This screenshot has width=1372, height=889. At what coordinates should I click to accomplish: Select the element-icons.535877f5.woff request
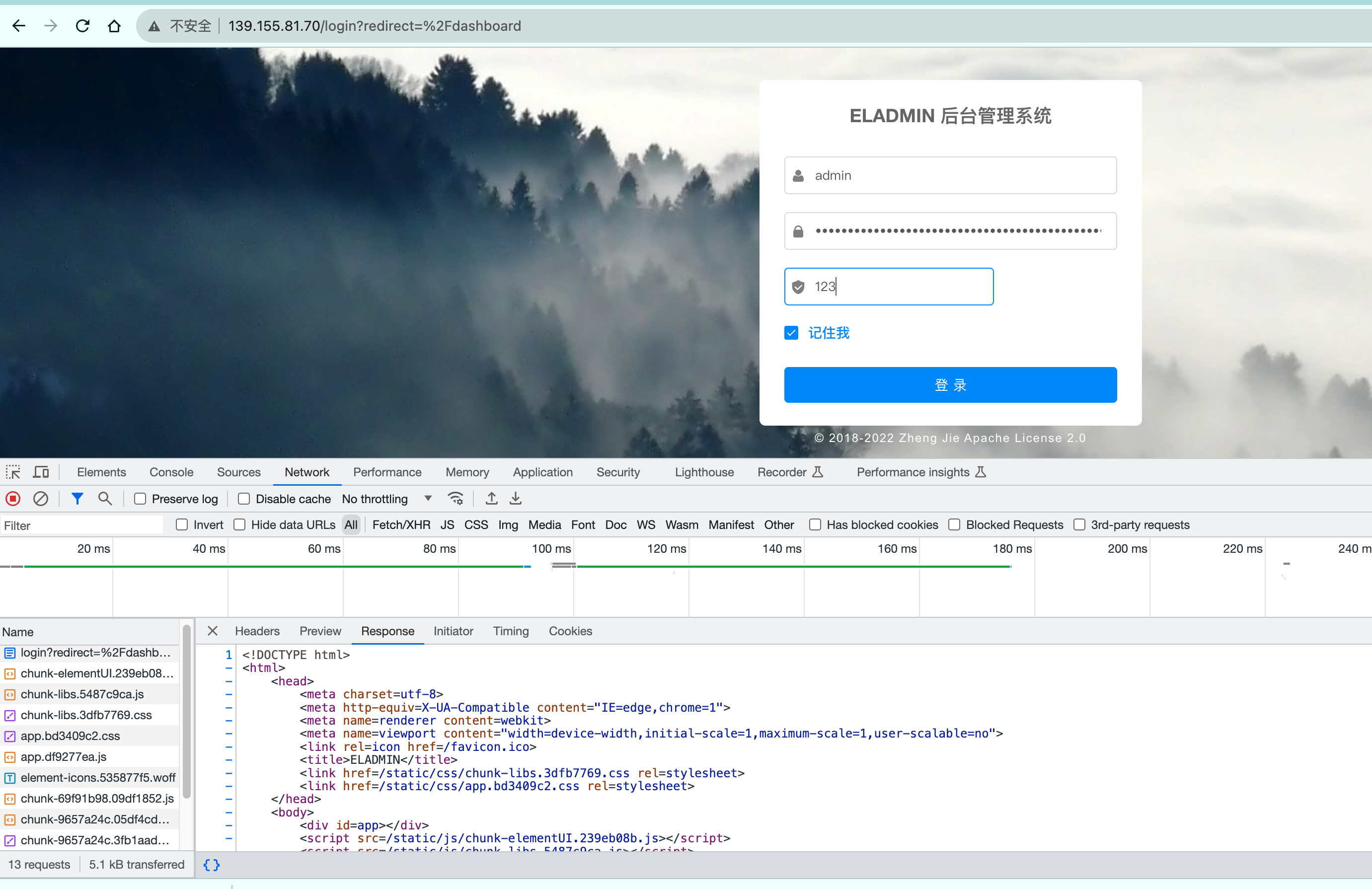pos(89,777)
